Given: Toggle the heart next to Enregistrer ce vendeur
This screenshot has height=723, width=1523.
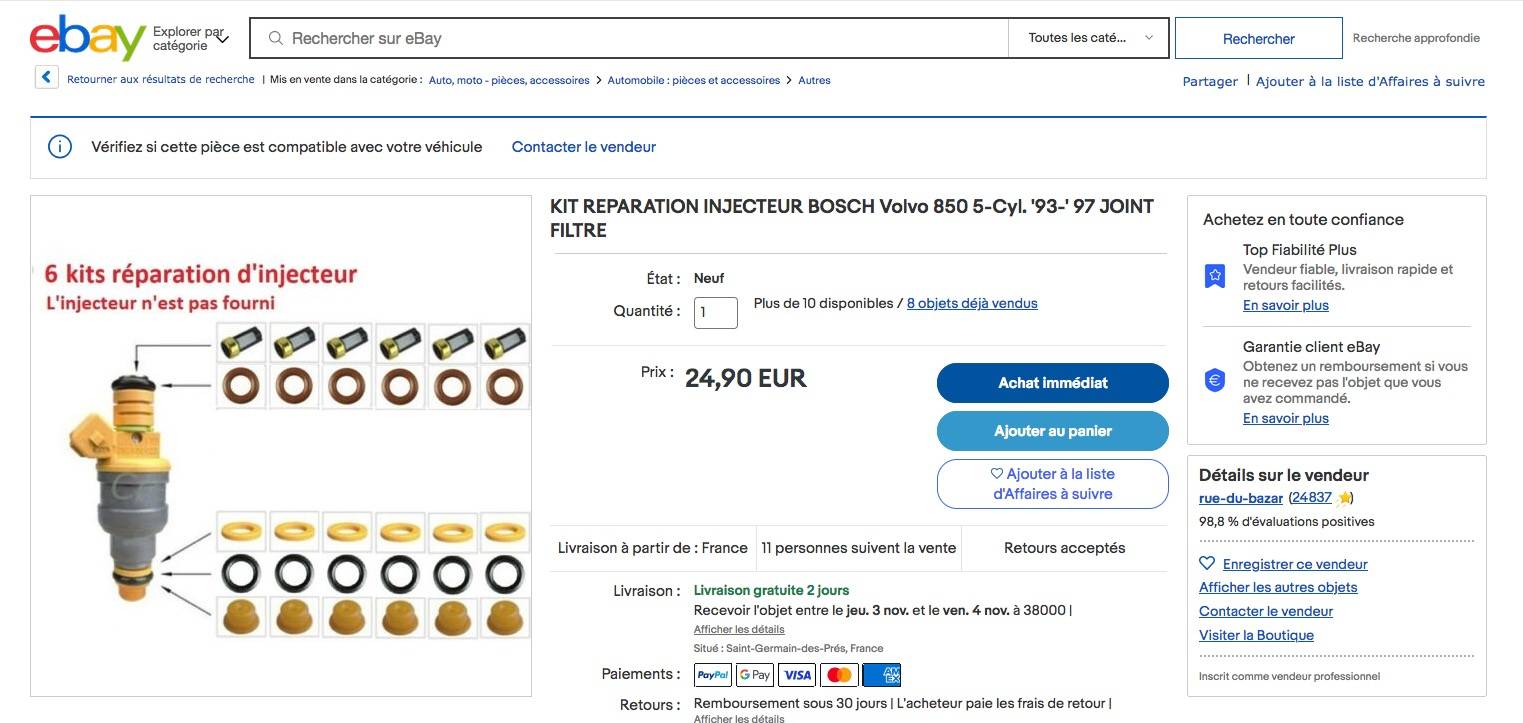Looking at the screenshot, I should (1206, 563).
